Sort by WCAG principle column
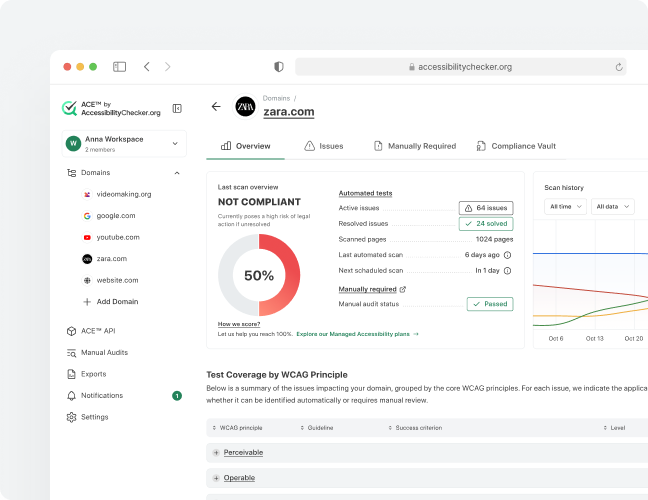The image size is (648, 500). (x=237, y=428)
